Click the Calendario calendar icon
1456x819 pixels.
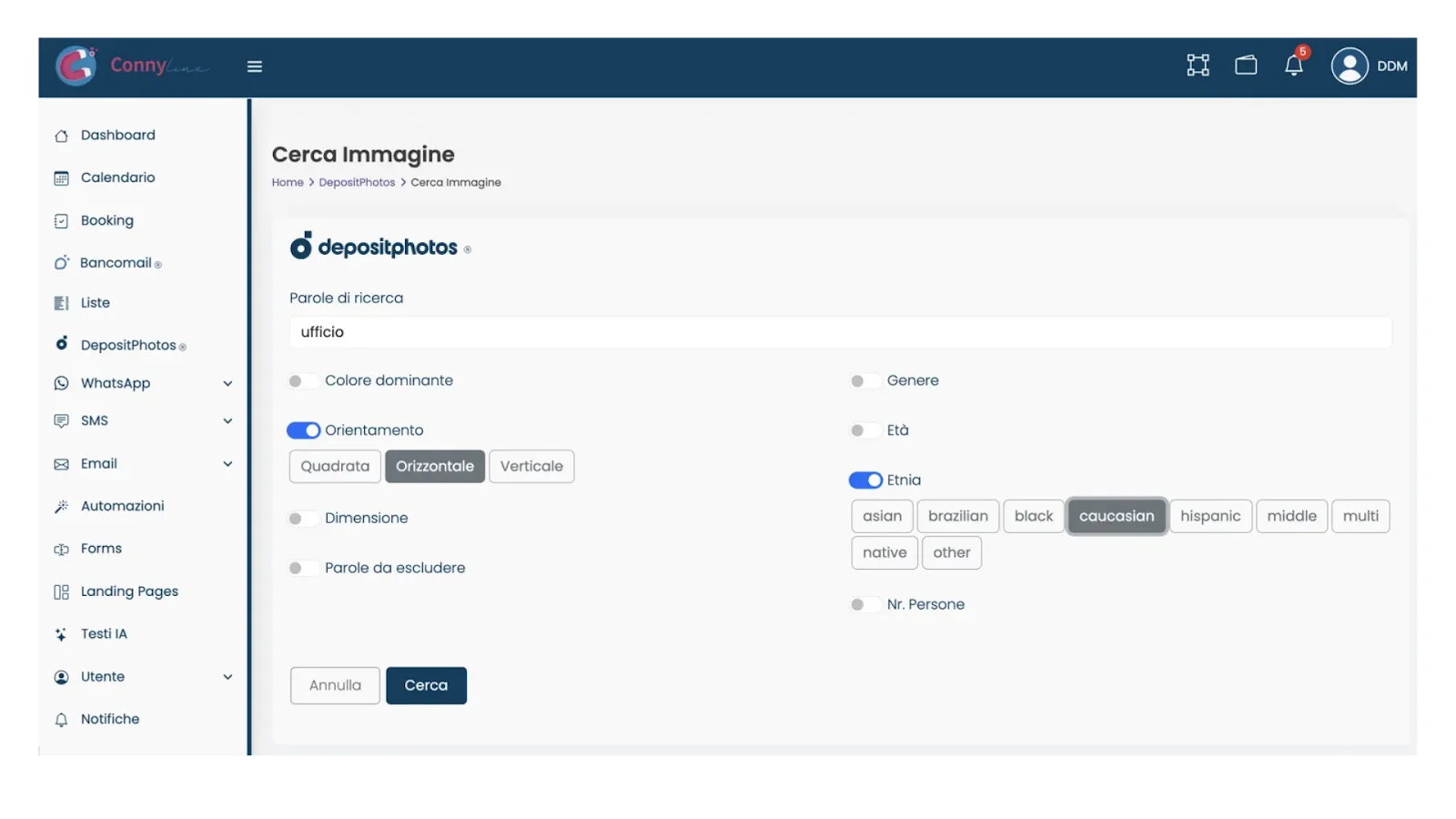point(61,178)
